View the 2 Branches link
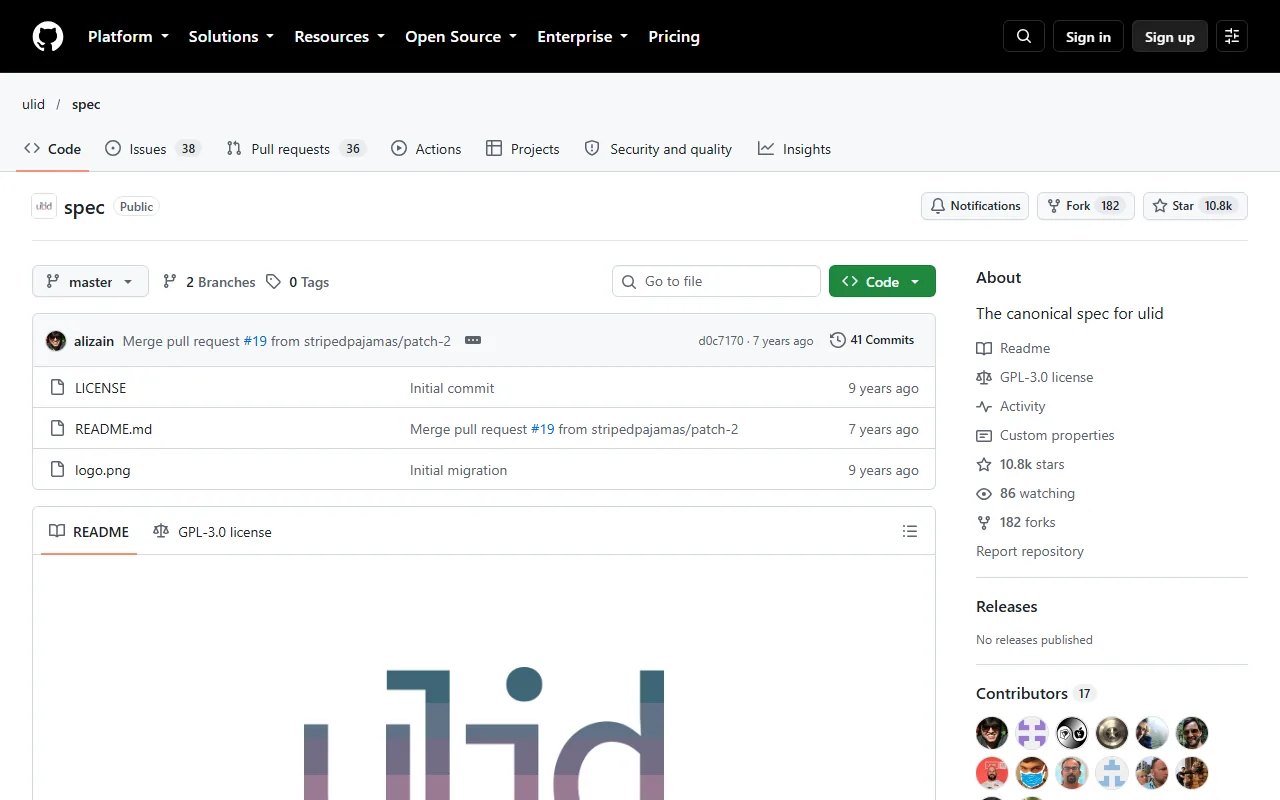 point(209,282)
